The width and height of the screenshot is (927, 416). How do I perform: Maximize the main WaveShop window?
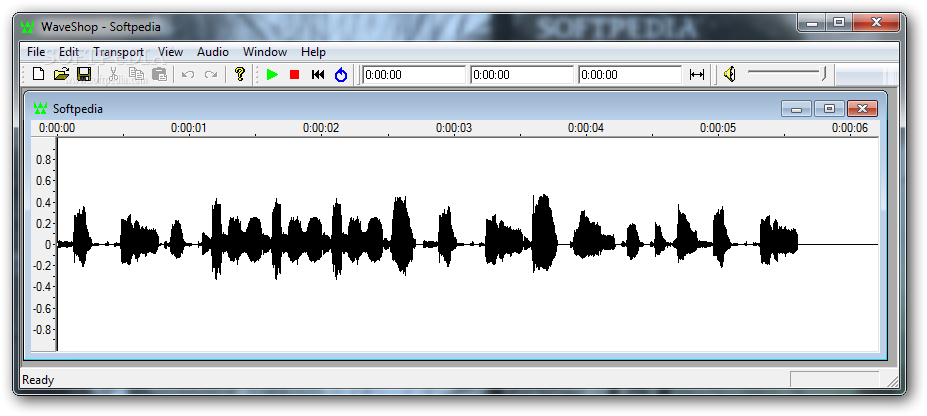pos(839,24)
